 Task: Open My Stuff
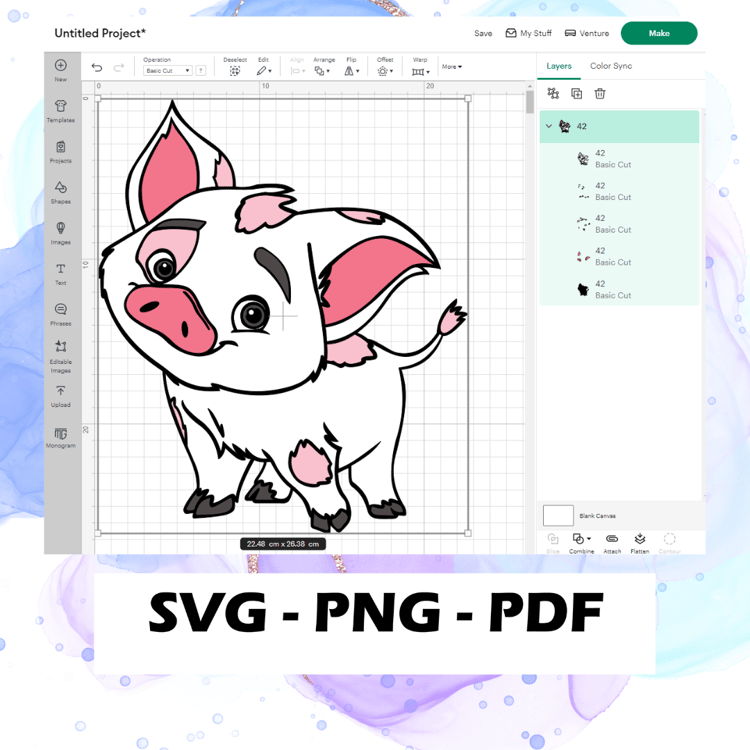pyautogui.click(x=529, y=33)
